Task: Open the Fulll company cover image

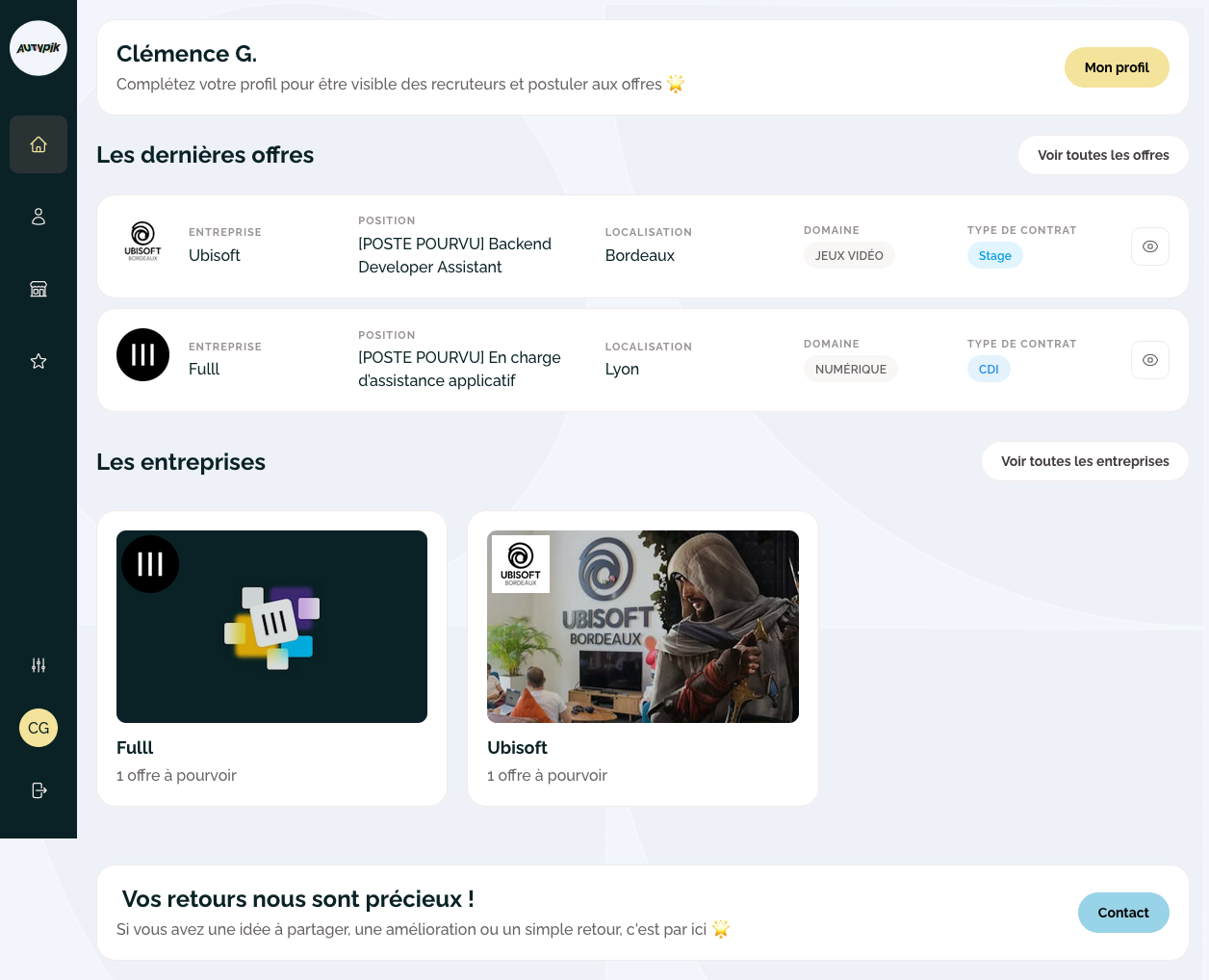Action: (271, 627)
